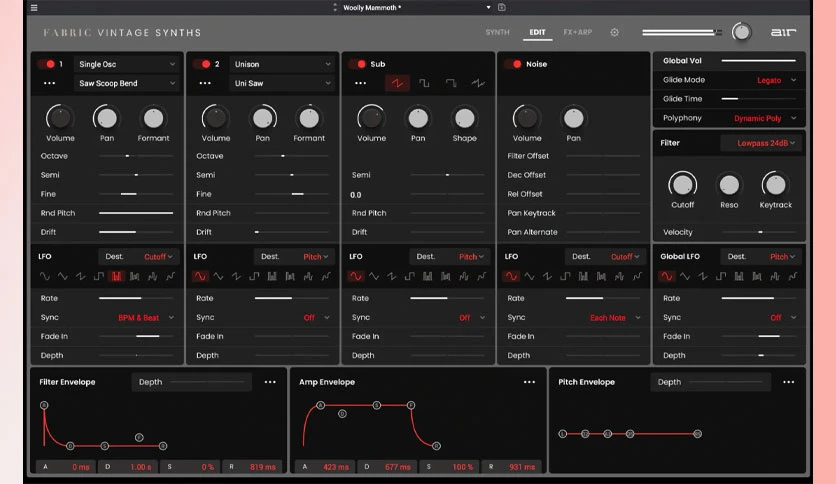
Task: Select the sawtooth waveform for Sub oscillator
Action: coord(397,83)
